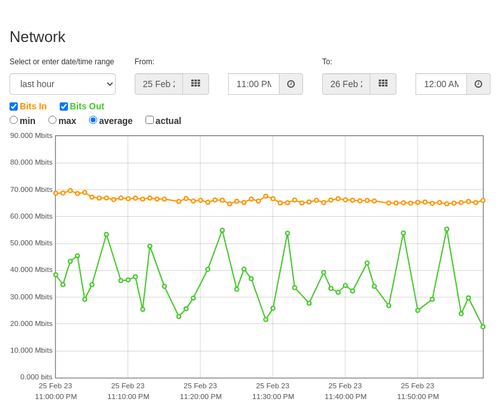Click the first green Bits Out data point
Viewport: 500px width, 403px height.
tap(56, 275)
